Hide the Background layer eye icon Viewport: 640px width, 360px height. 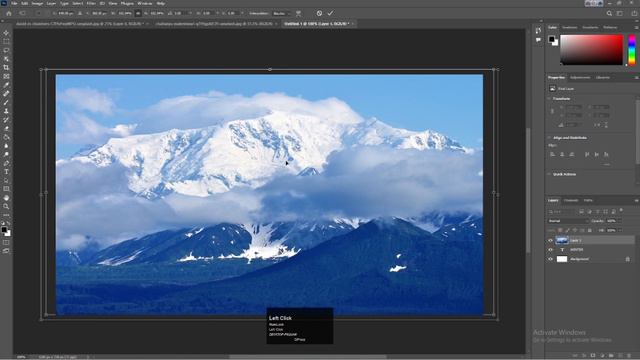click(550, 259)
